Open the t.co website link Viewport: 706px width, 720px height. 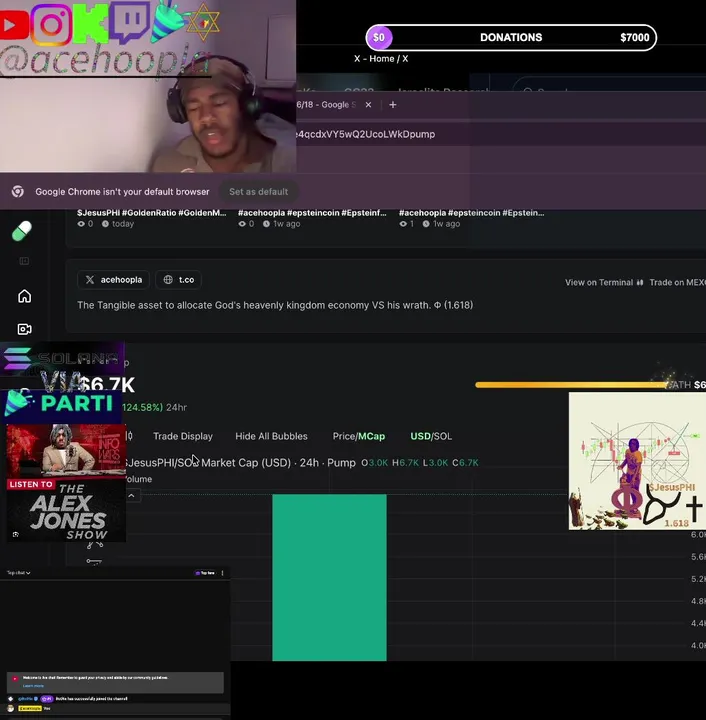pos(178,280)
